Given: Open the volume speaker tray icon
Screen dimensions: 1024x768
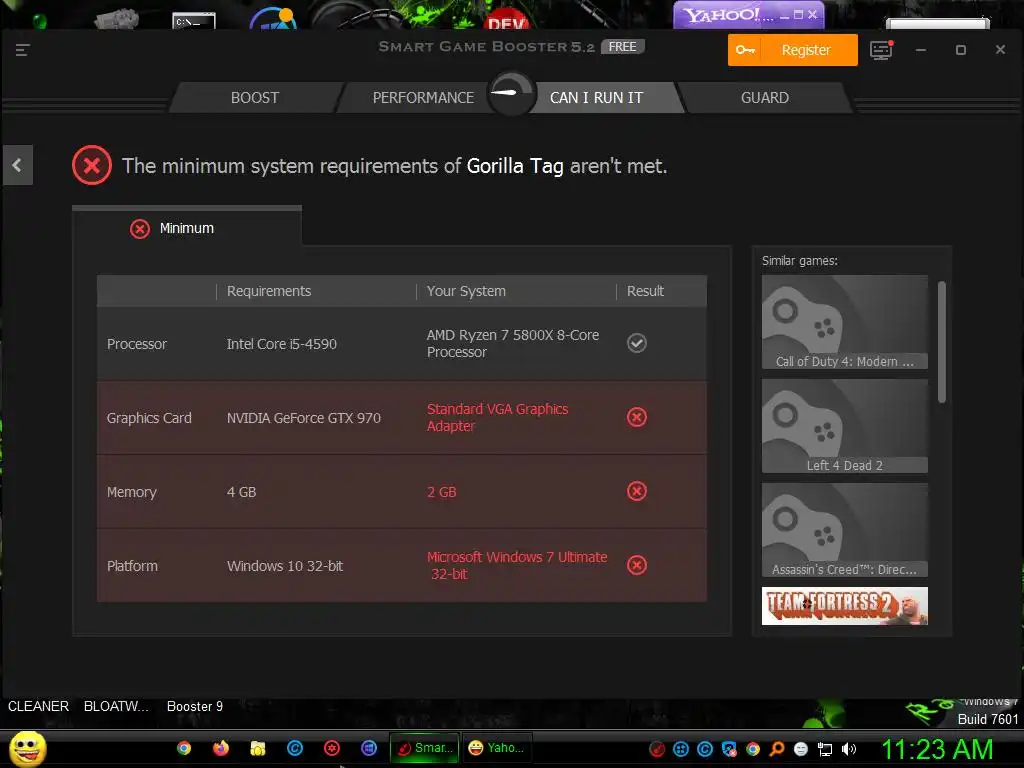Looking at the screenshot, I should (x=849, y=750).
